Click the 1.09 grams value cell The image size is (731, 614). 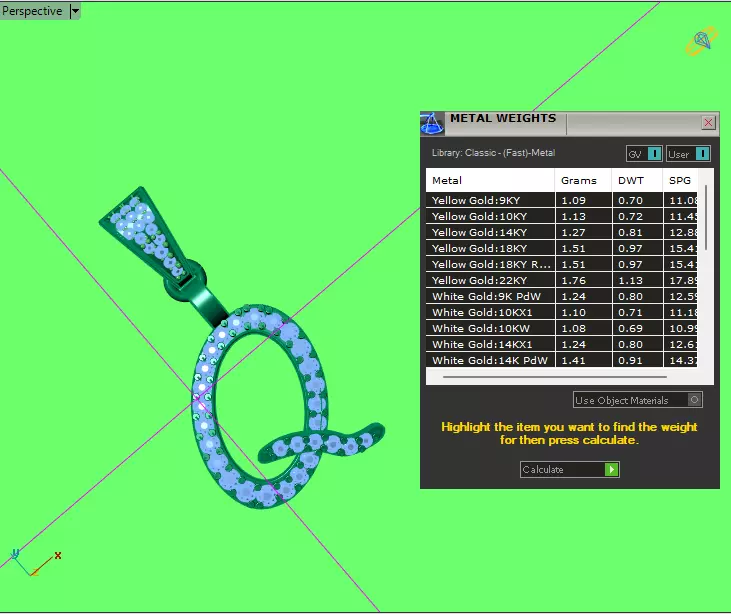point(584,200)
